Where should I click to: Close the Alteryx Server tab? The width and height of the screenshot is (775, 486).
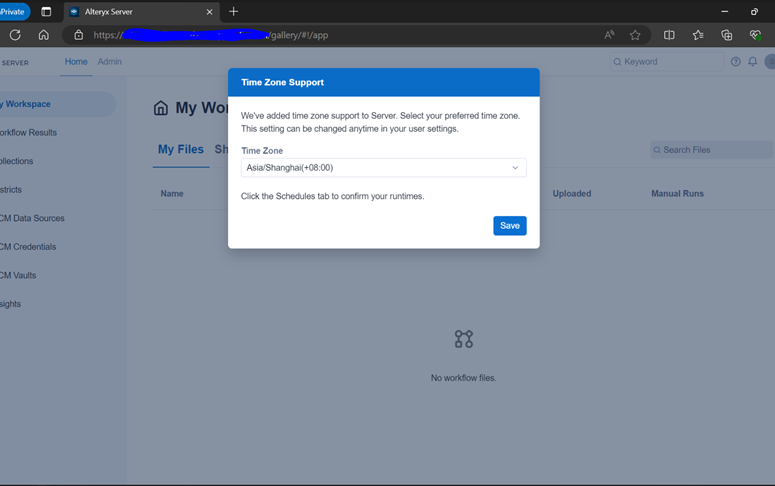[x=210, y=12]
